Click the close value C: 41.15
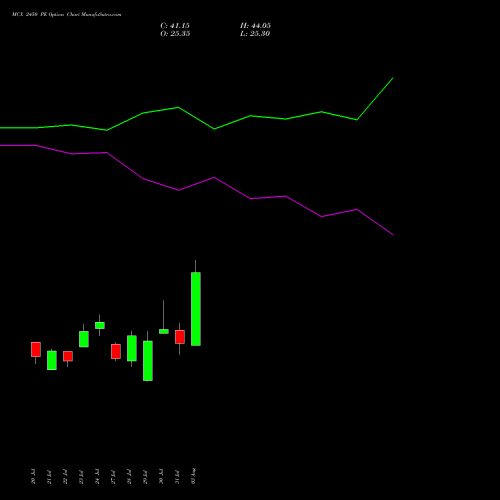The image size is (500, 500). (175, 26)
